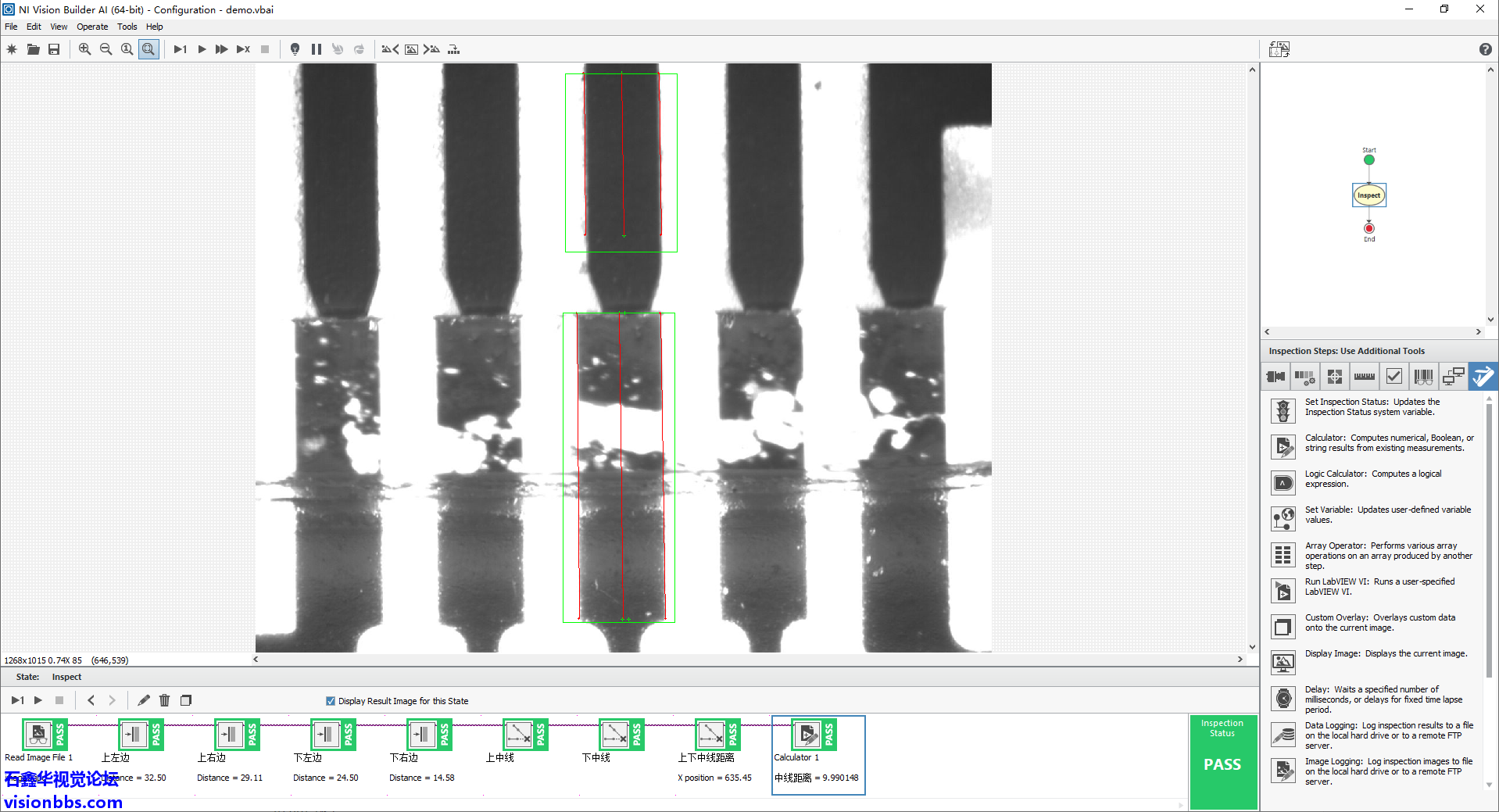Click the Save floppy disk icon
The width and height of the screenshot is (1499, 812).
point(54,49)
